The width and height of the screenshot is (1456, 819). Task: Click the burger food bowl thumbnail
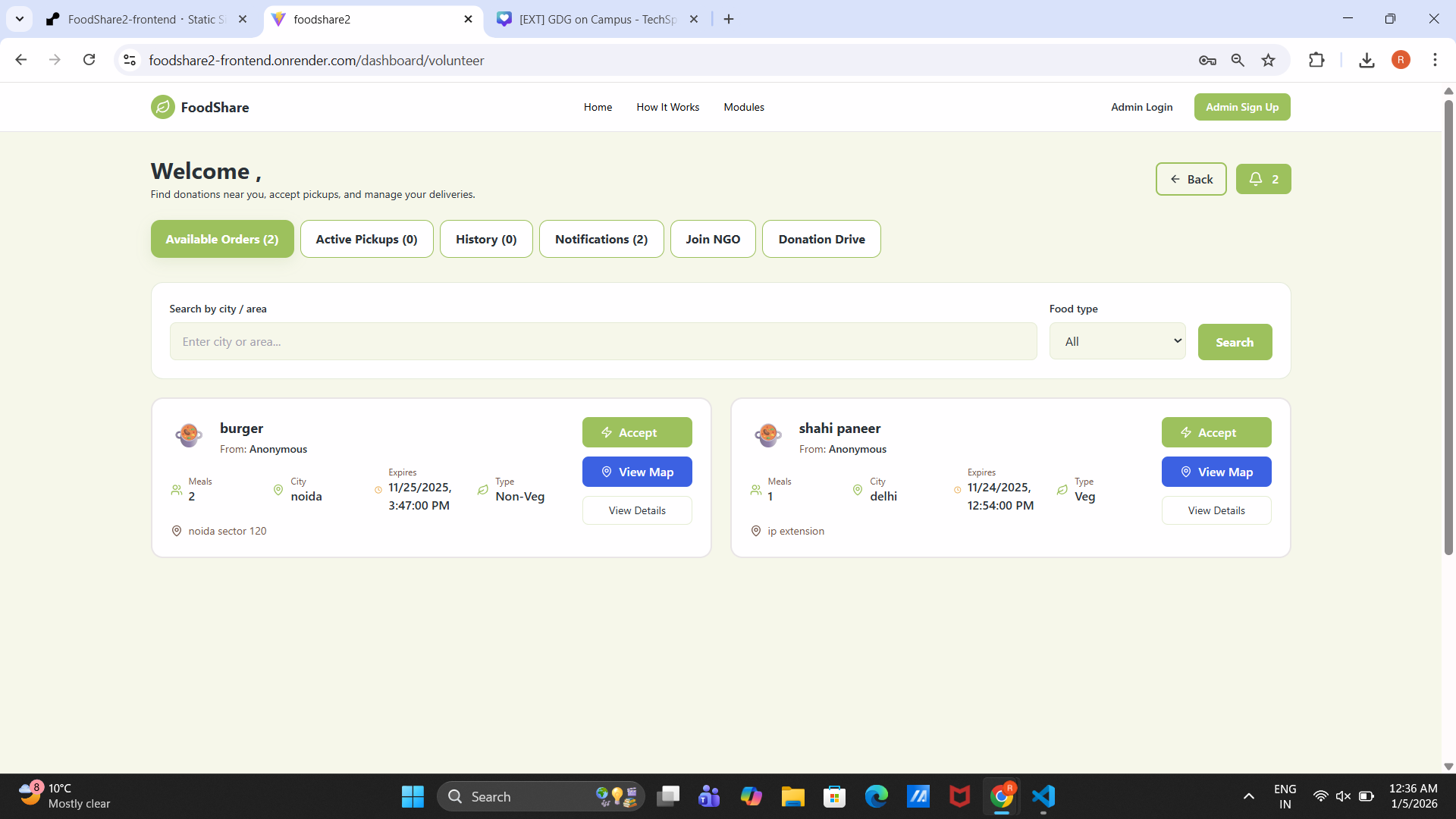tap(189, 435)
